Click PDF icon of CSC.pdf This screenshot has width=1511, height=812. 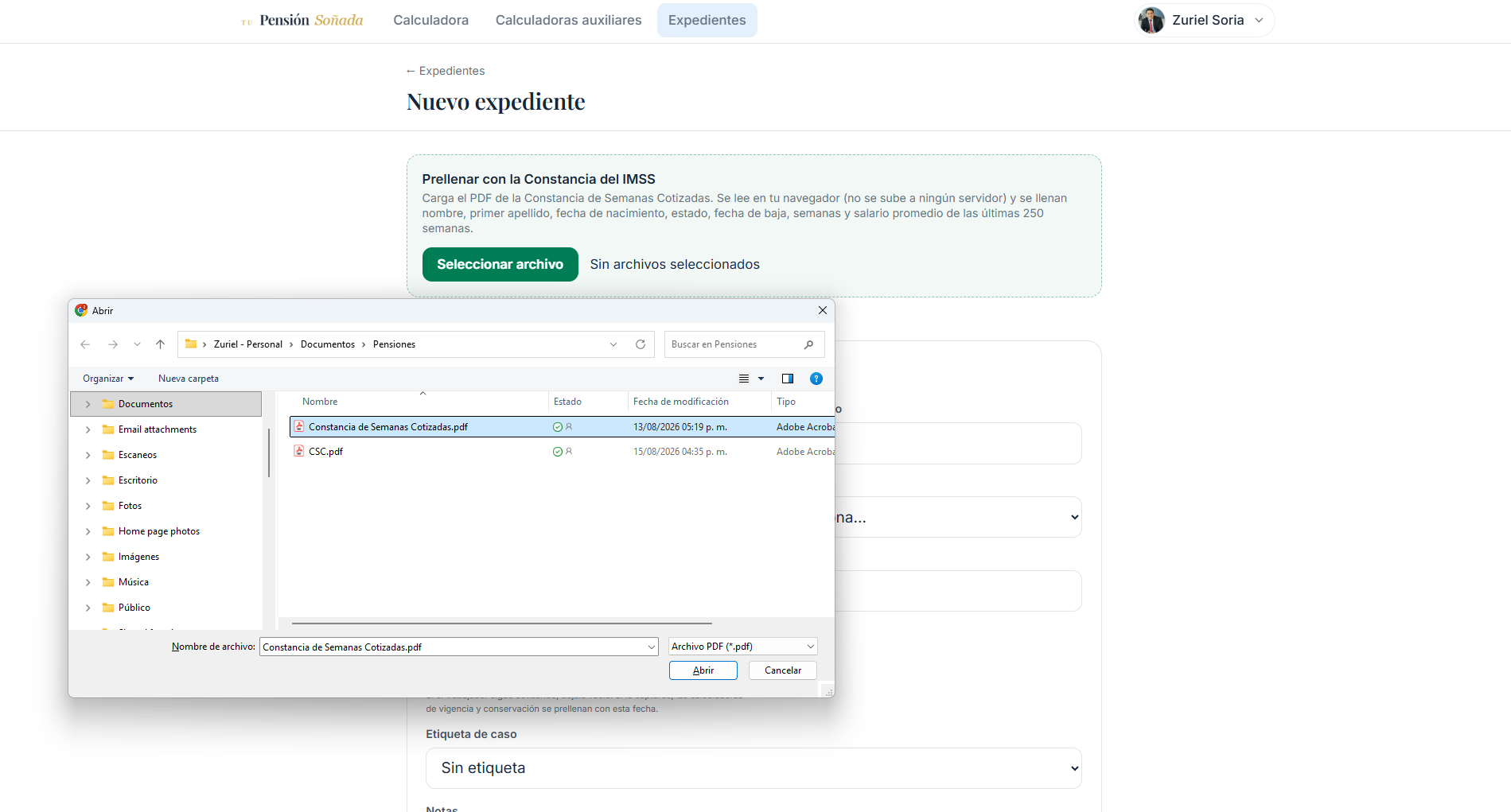[x=299, y=452]
